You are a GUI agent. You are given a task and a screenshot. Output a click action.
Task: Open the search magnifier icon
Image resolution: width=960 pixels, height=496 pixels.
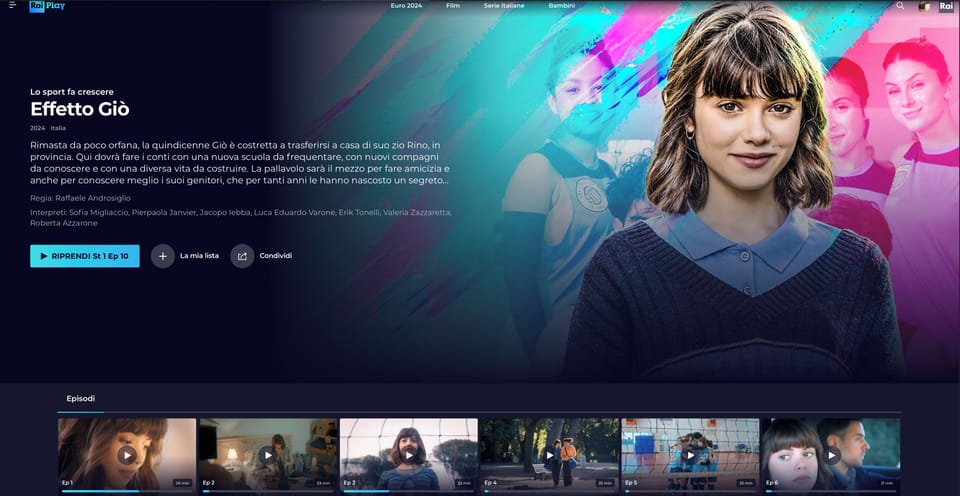(x=900, y=5)
